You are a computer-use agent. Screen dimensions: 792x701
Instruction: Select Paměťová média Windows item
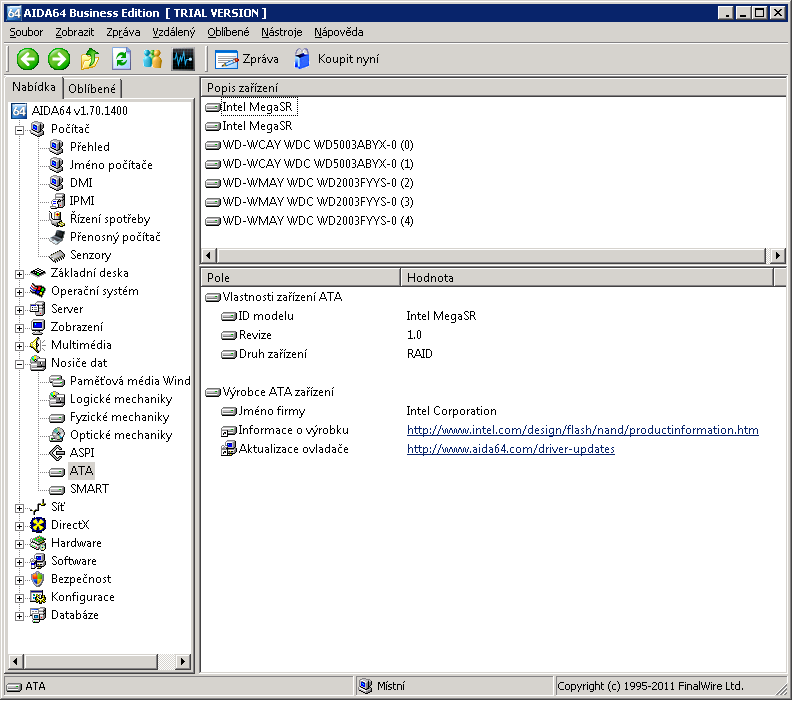pos(130,381)
